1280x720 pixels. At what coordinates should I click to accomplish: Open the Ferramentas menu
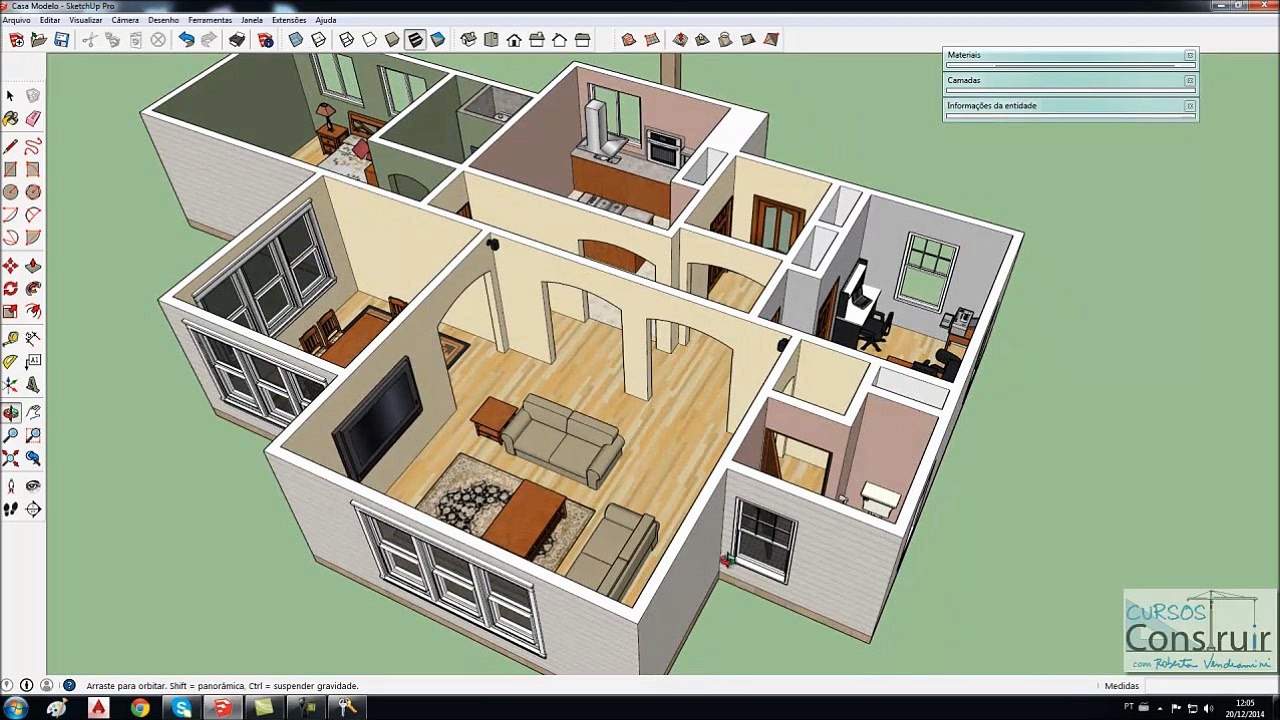210,20
